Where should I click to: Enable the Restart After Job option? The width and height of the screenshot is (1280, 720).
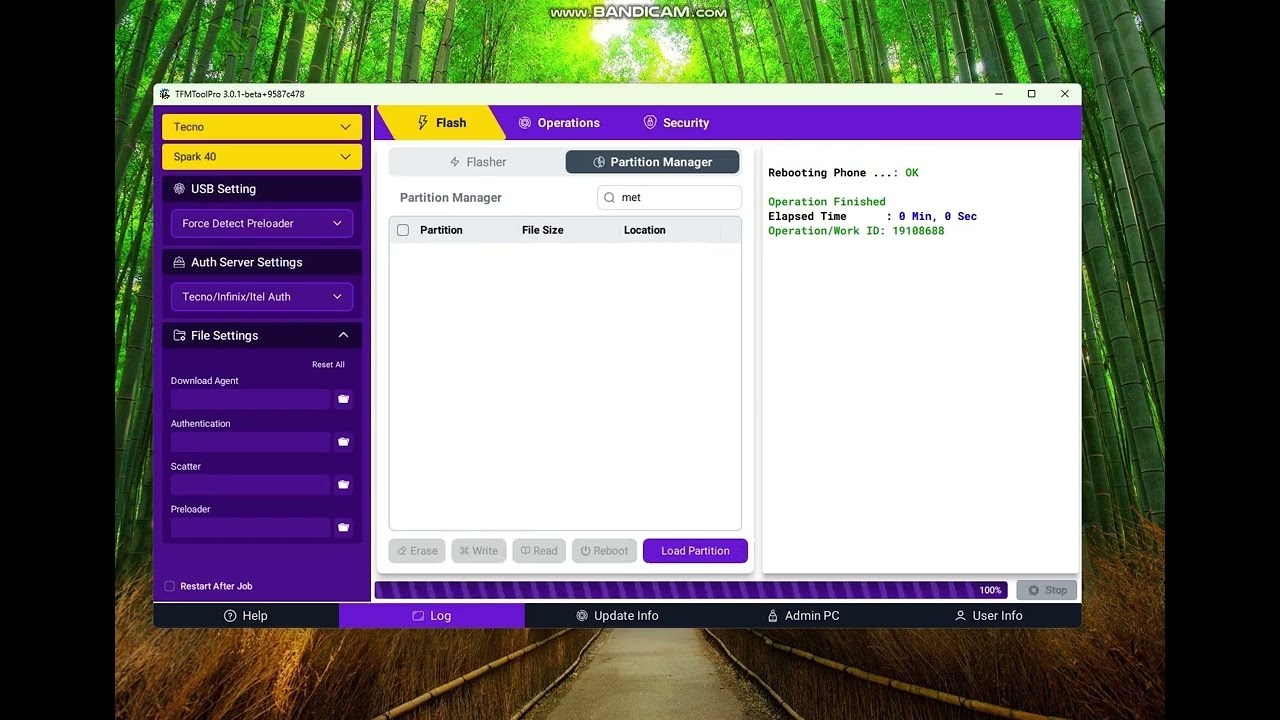[170, 586]
